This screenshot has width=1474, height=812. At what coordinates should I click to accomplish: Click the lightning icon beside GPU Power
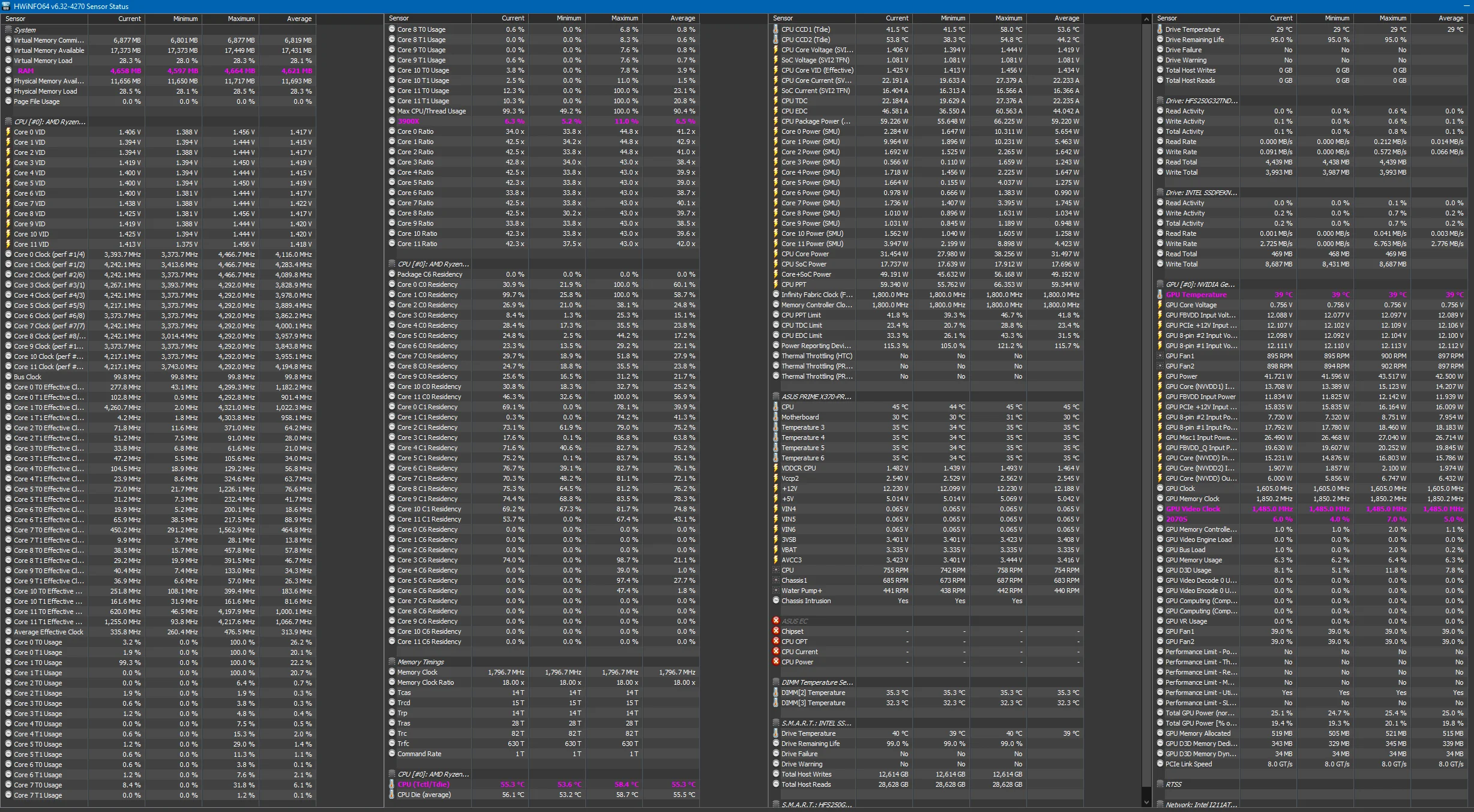click(1160, 376)
